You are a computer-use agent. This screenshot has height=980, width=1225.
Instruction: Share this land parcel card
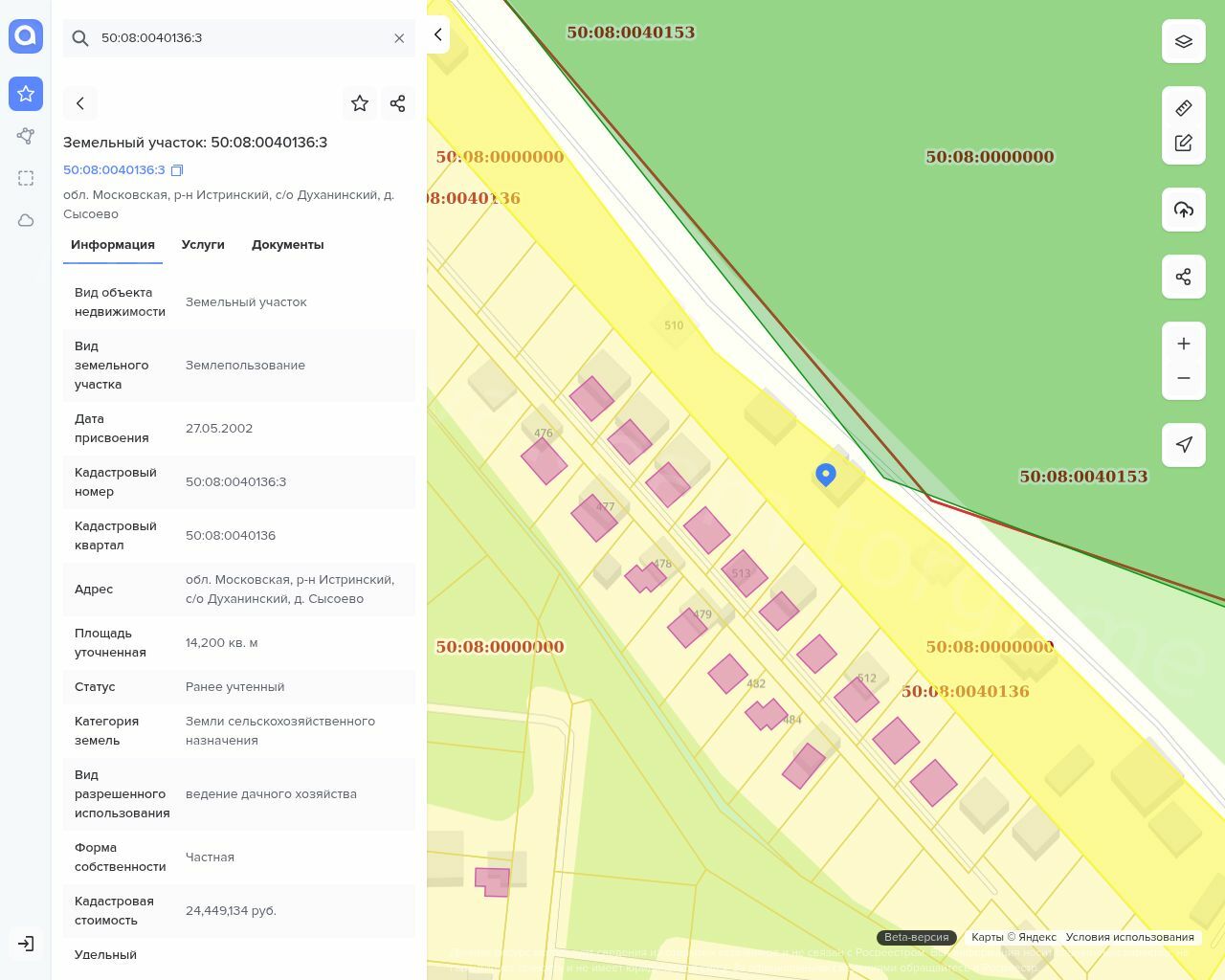click(x=398, y=103)
